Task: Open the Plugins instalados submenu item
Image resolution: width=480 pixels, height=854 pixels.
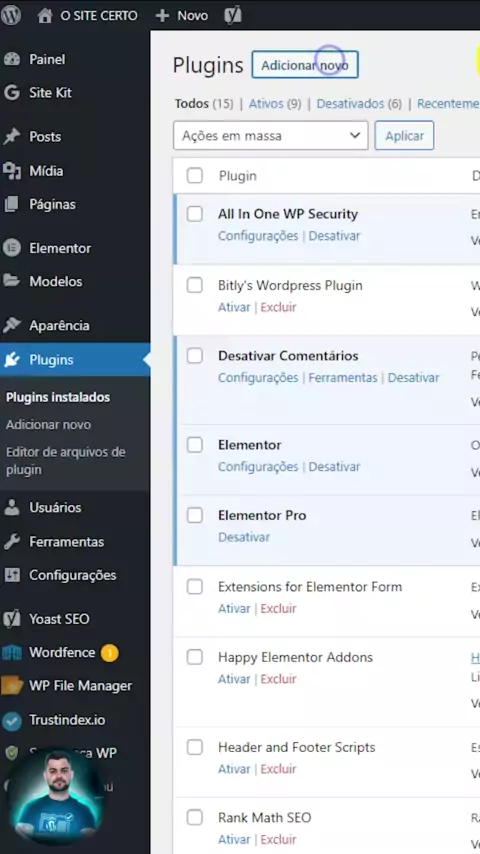Action: coord(58,397)
